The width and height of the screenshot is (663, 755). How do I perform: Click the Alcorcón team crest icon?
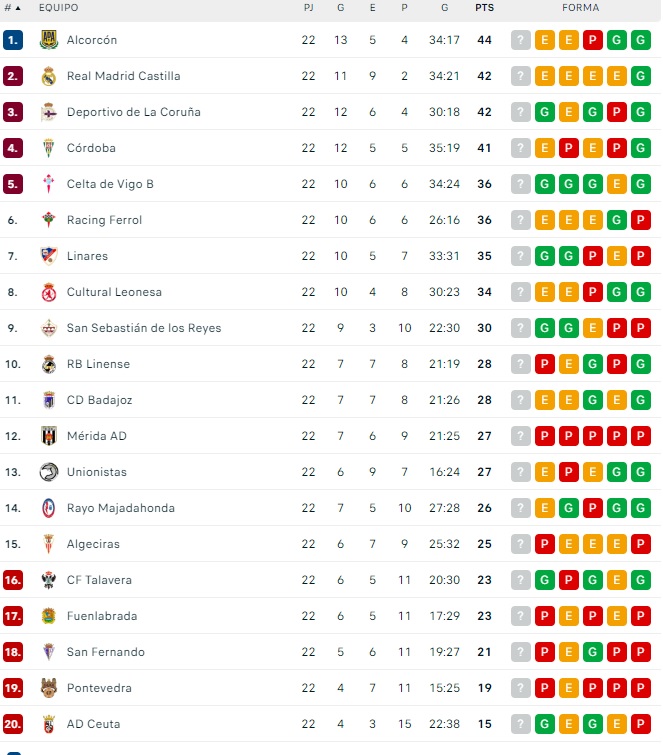pos(48,40)
